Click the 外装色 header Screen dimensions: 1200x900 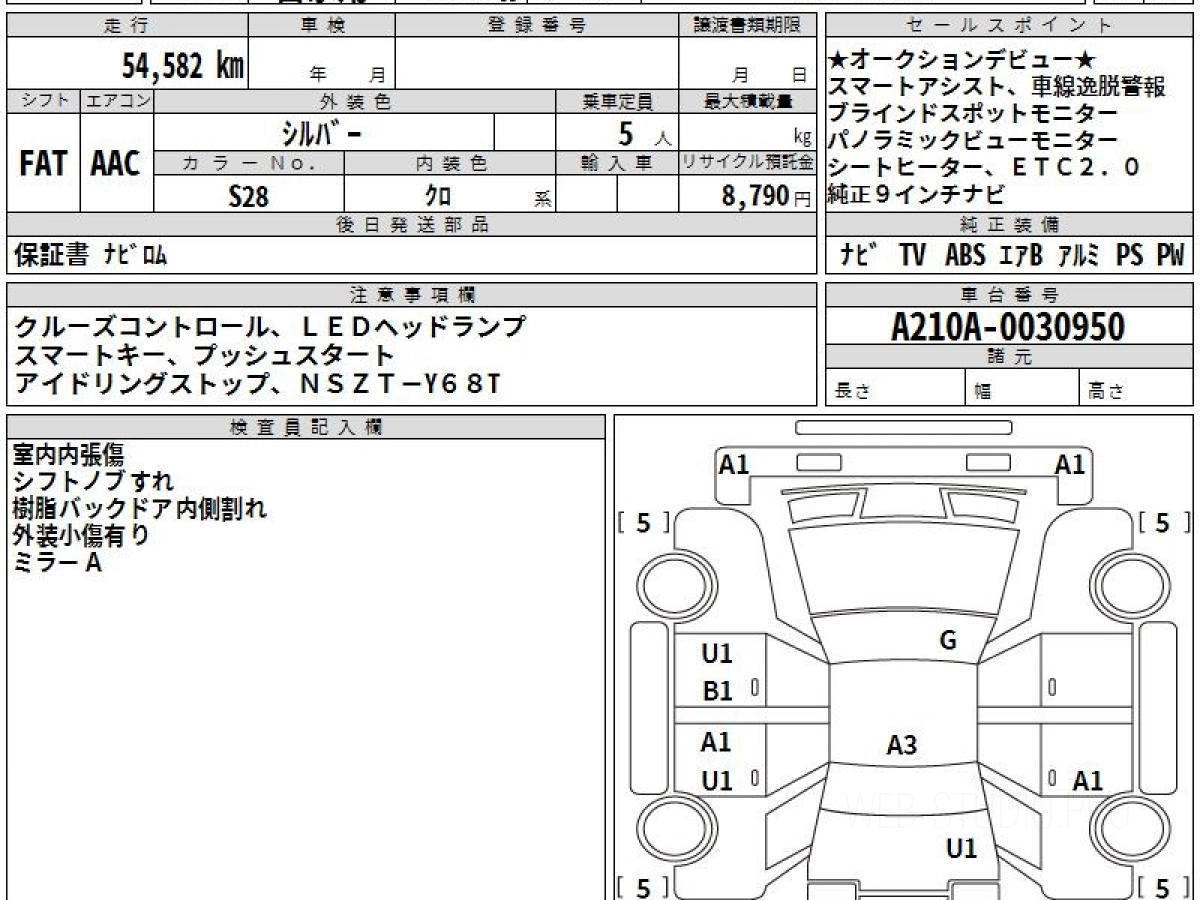click(355, 101)
